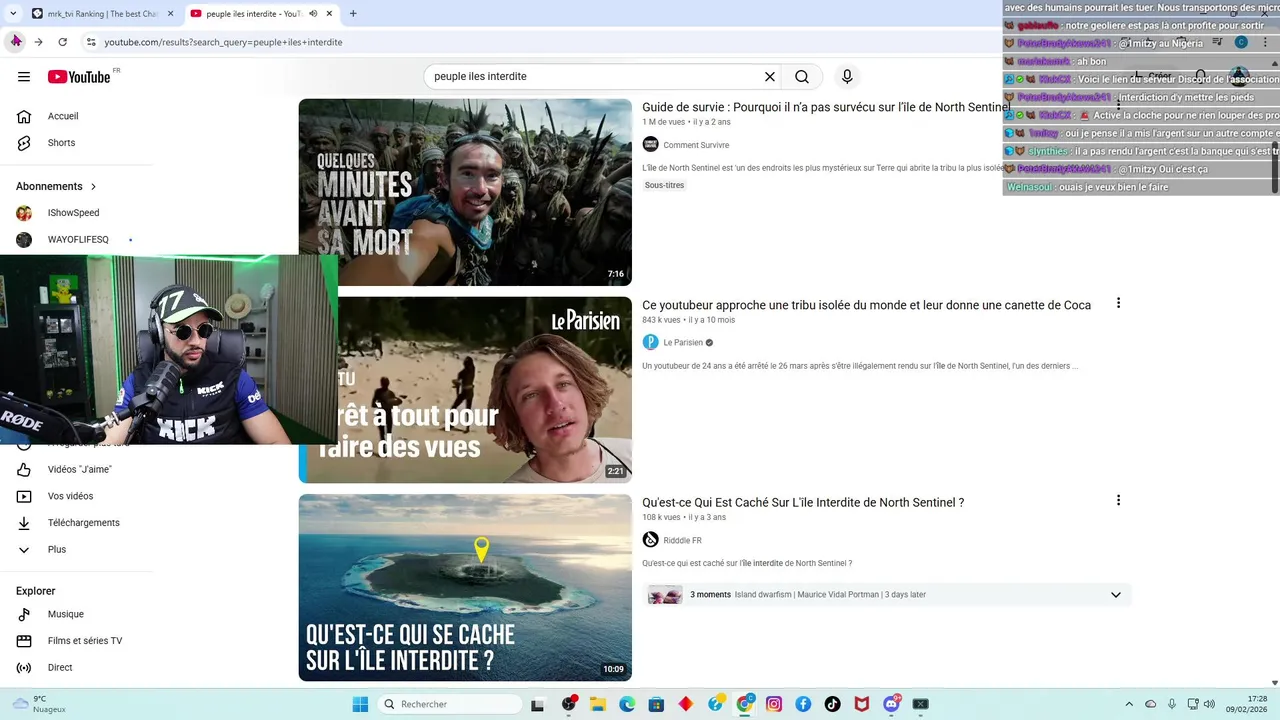Click the Comment Survivre channel avatar
1280x720 pixels.
[650, 145]
